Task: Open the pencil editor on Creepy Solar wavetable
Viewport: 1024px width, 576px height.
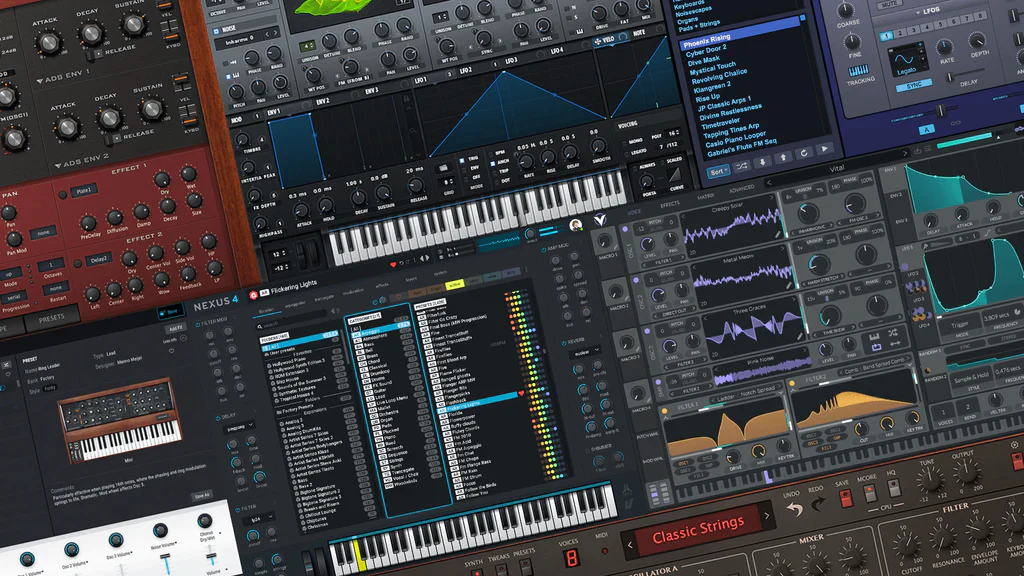Action: (x=777, y=235)
